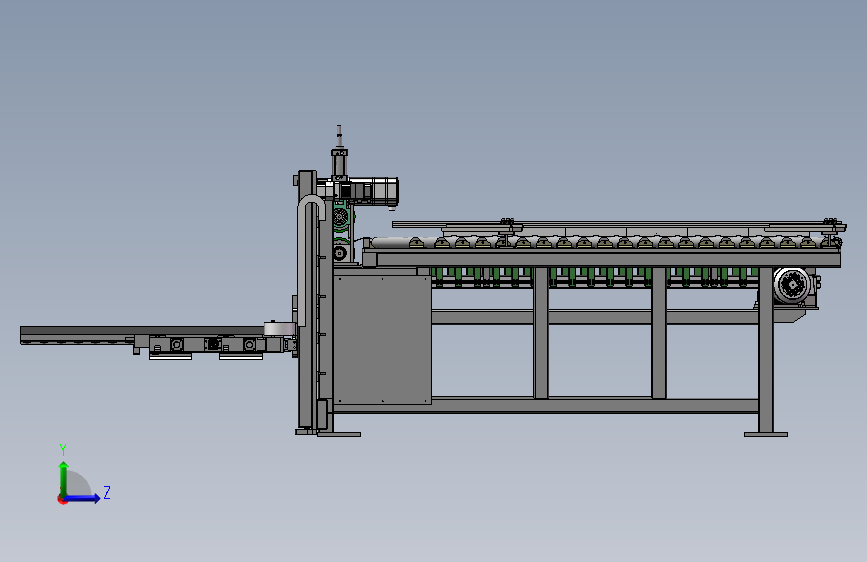Click the blue Z axis arrow of the triad
This screenshot has width=867, height=562.
[x=83, y=498]
